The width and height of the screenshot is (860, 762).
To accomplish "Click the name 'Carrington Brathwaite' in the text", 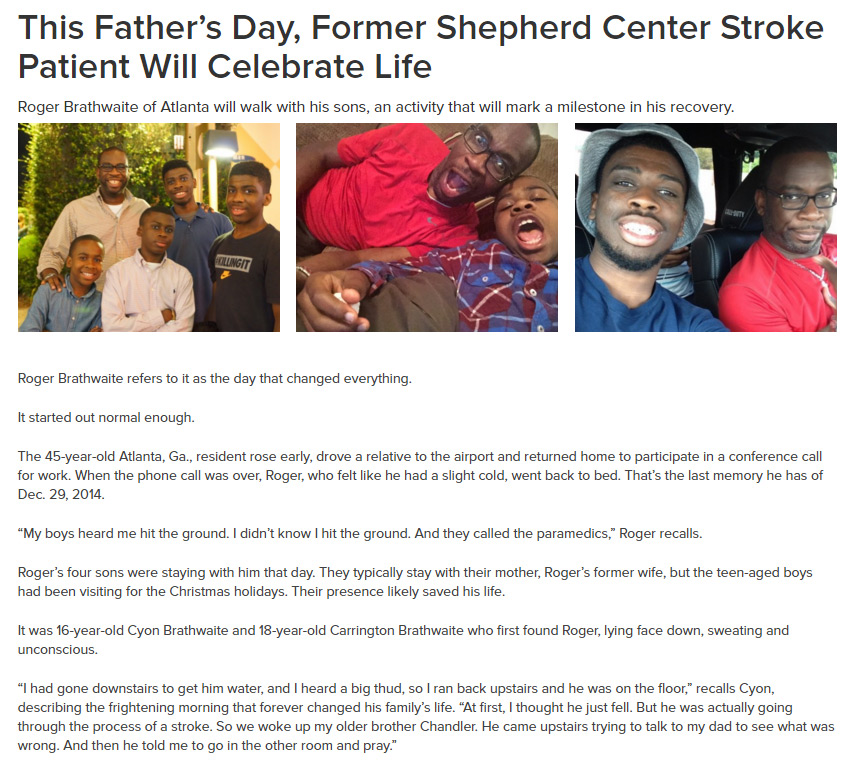I will pos(397,631).
